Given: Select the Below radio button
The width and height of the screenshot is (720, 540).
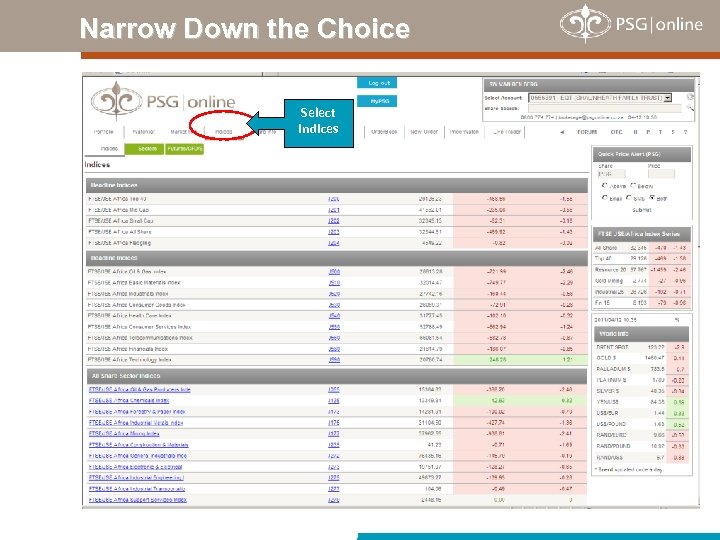Looking at the screenshot, I should (633, 185).
